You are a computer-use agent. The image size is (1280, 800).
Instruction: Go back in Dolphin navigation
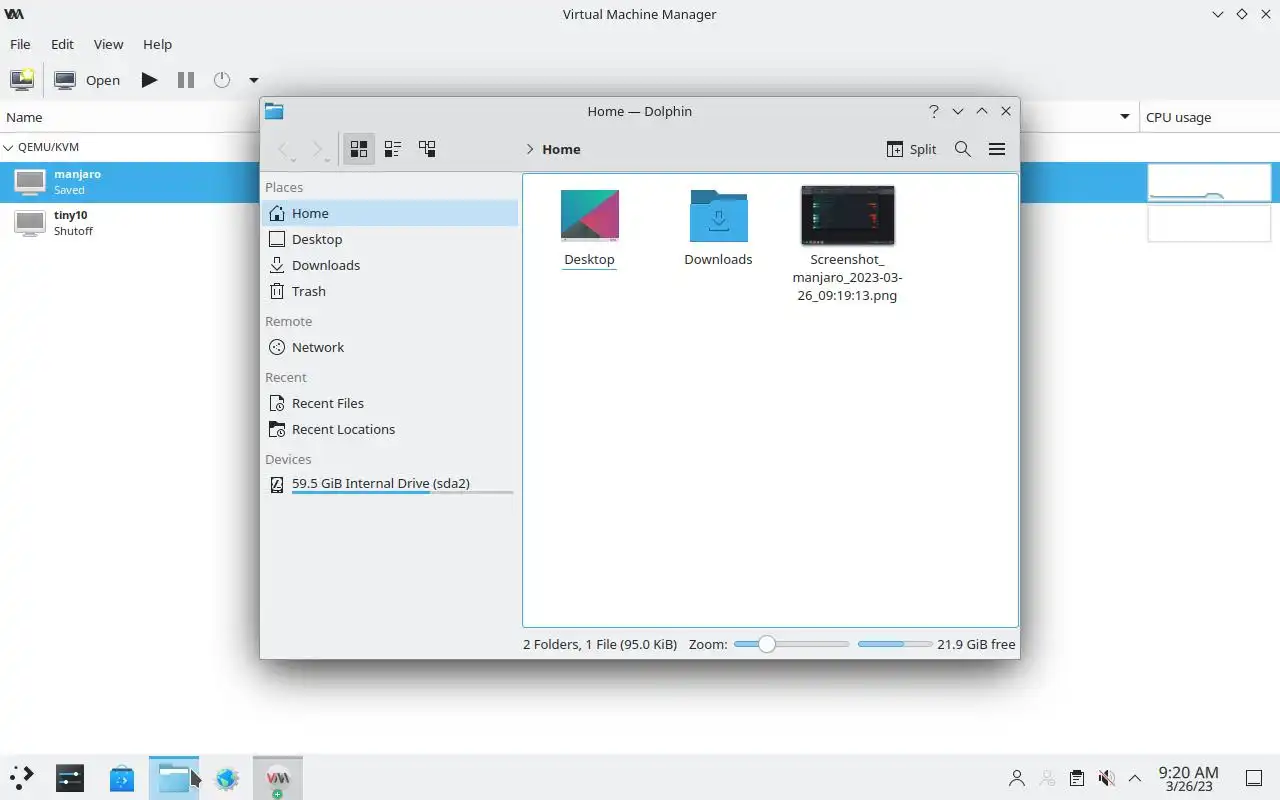[x=283, y=149]
